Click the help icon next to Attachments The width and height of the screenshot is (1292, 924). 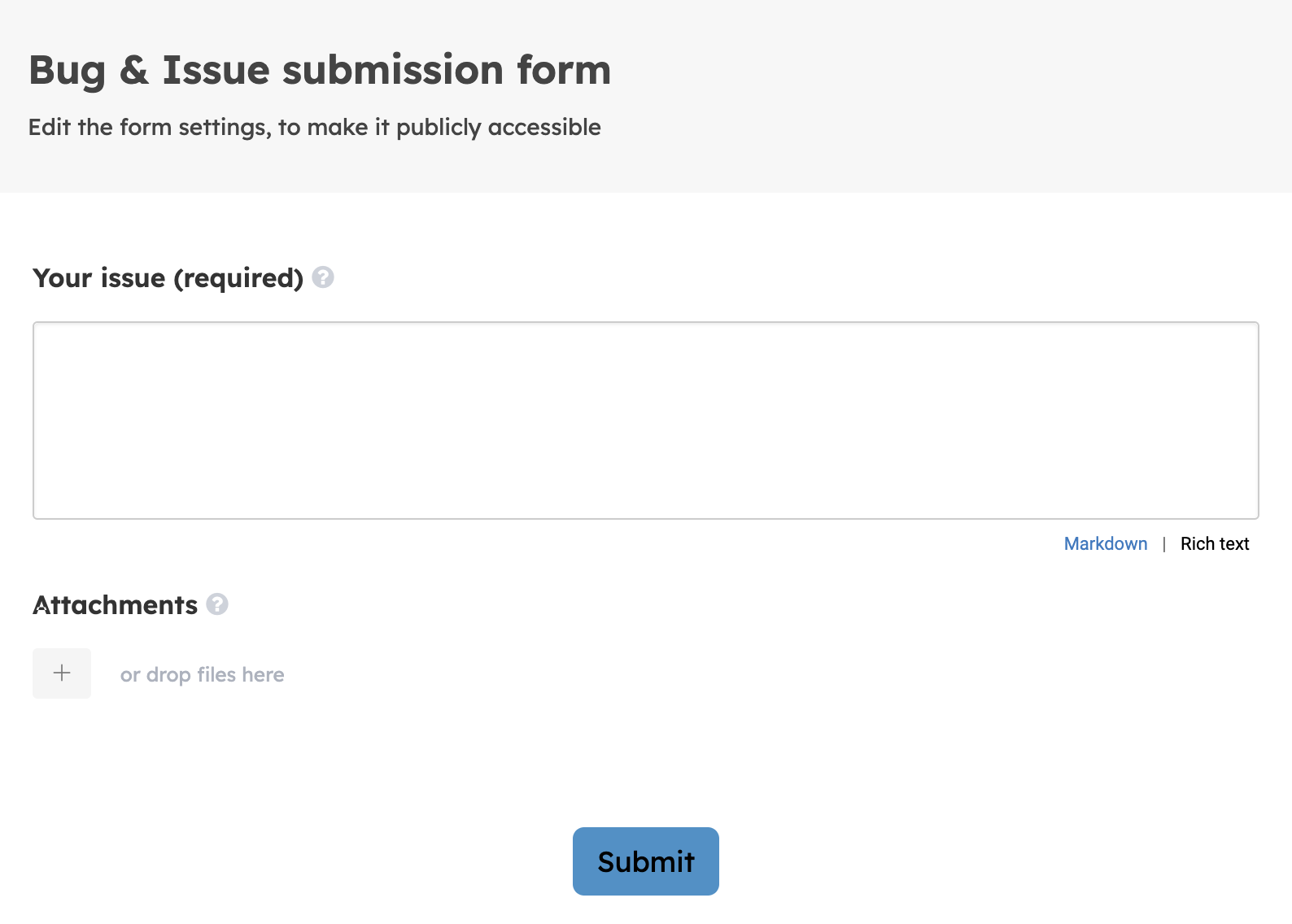pos(217,604)
